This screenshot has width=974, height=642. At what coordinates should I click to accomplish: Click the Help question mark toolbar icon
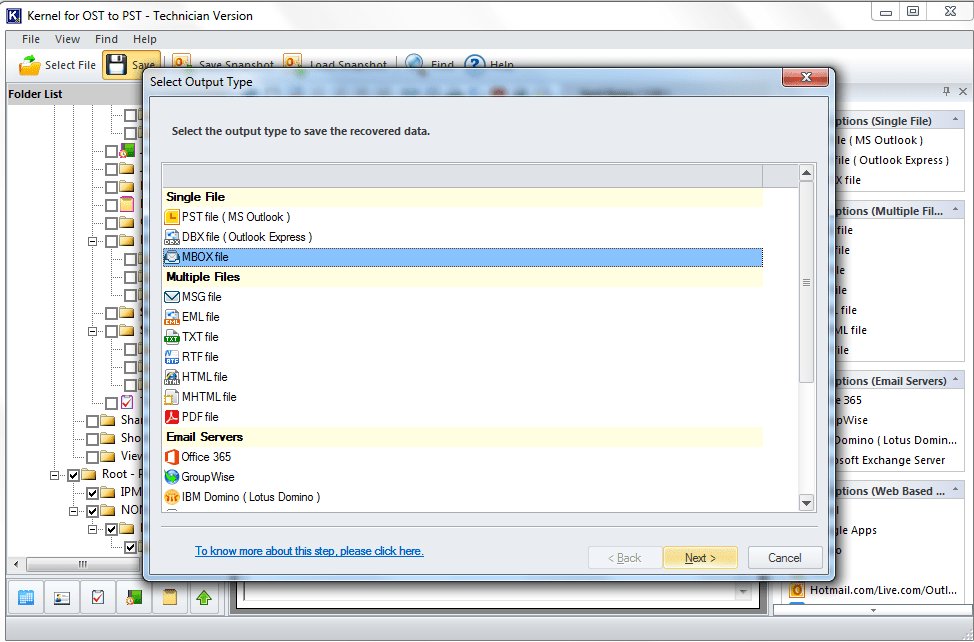(x=475, y=63)
